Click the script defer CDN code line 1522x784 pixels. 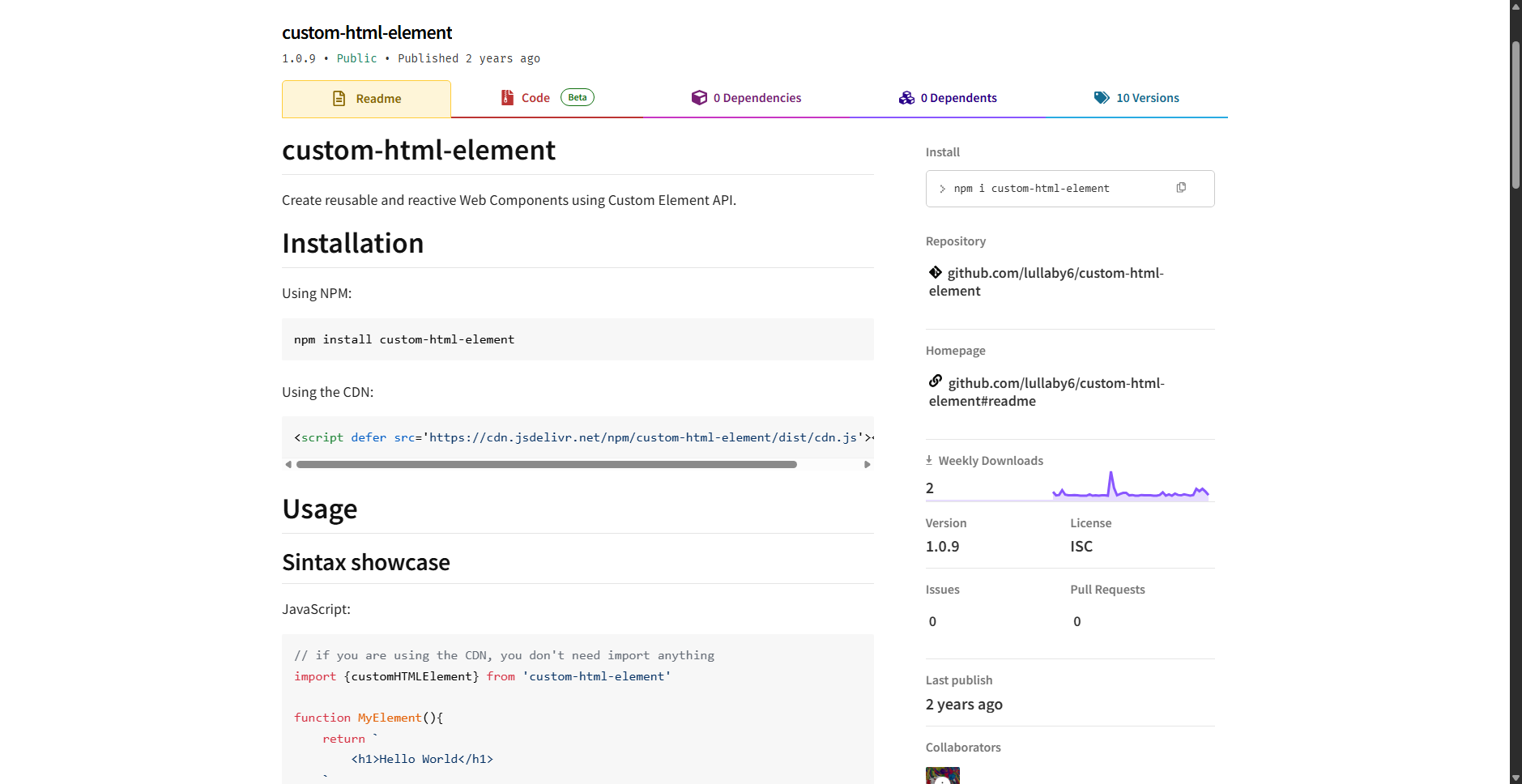pos(583,437)
